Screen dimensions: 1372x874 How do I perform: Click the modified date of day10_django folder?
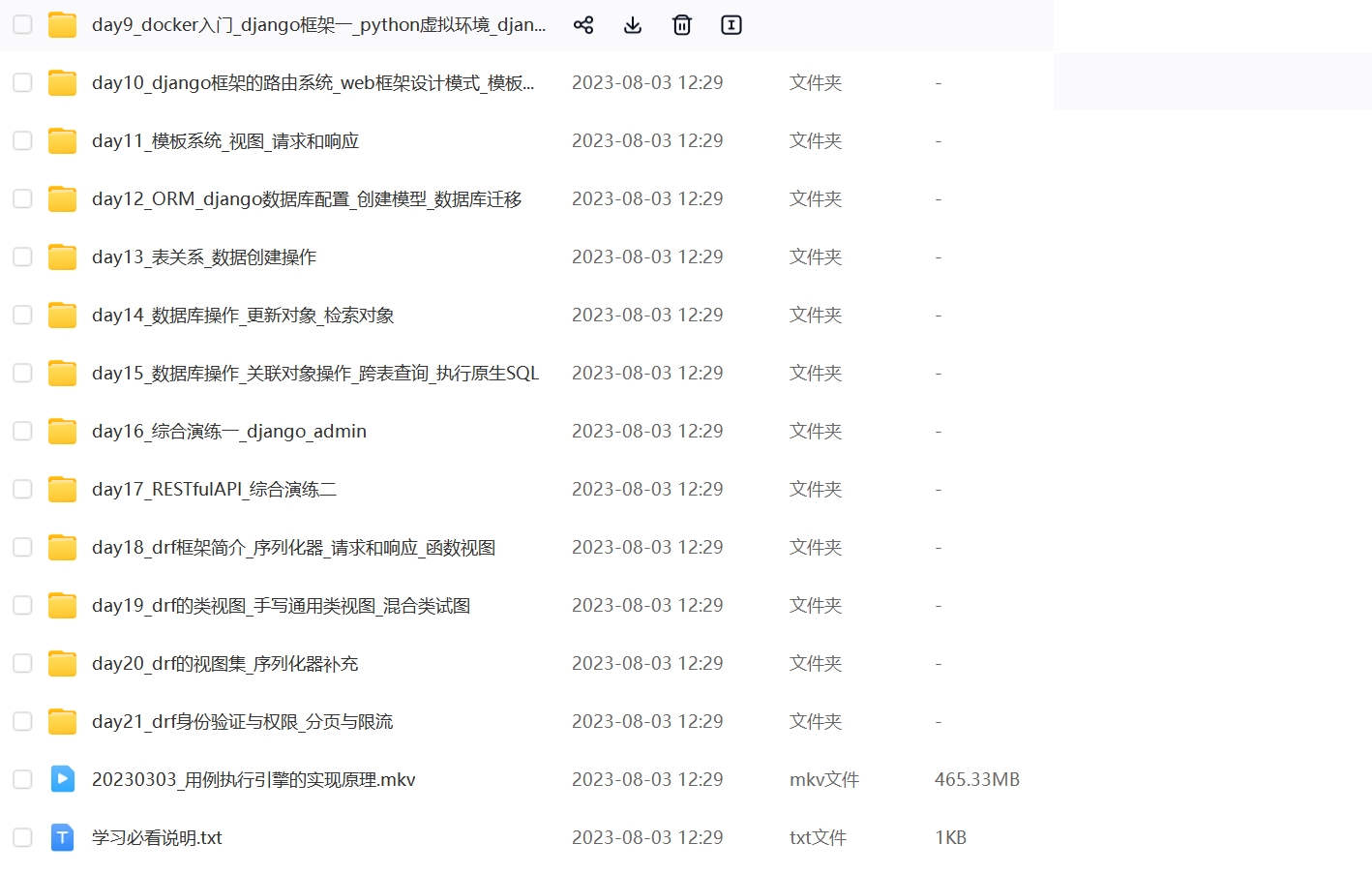click(x=647, y=83)
